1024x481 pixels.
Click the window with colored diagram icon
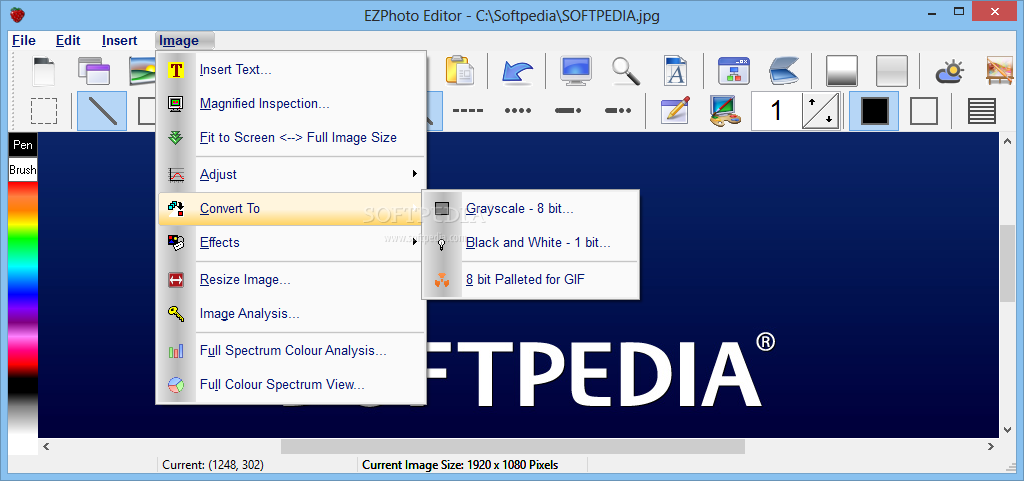pos(733,70)
